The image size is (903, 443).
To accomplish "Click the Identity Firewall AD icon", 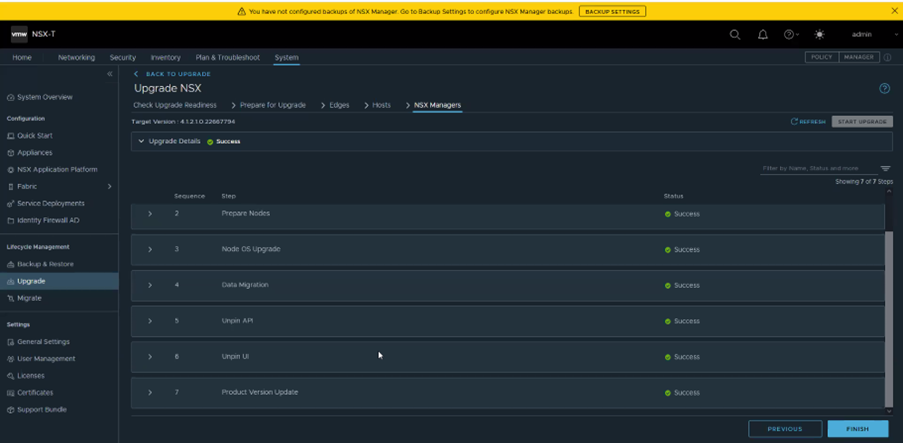I will pyautogui.click(x=10, y=221).
